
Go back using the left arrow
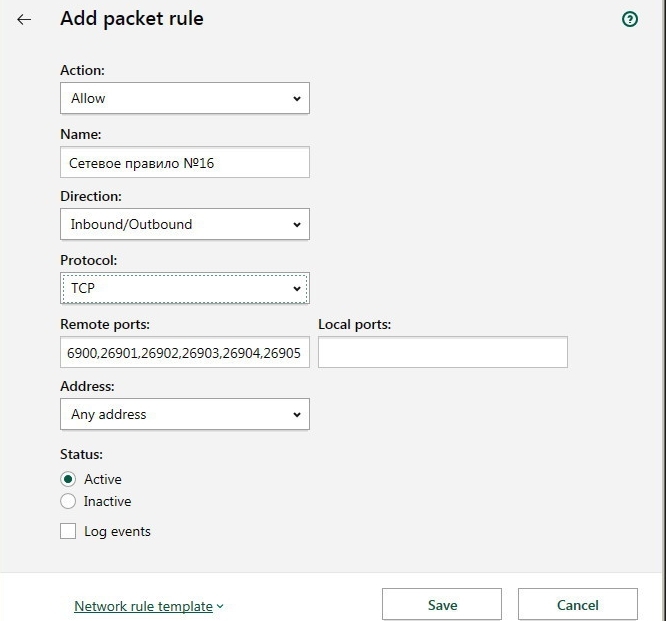tap(24, 19)
